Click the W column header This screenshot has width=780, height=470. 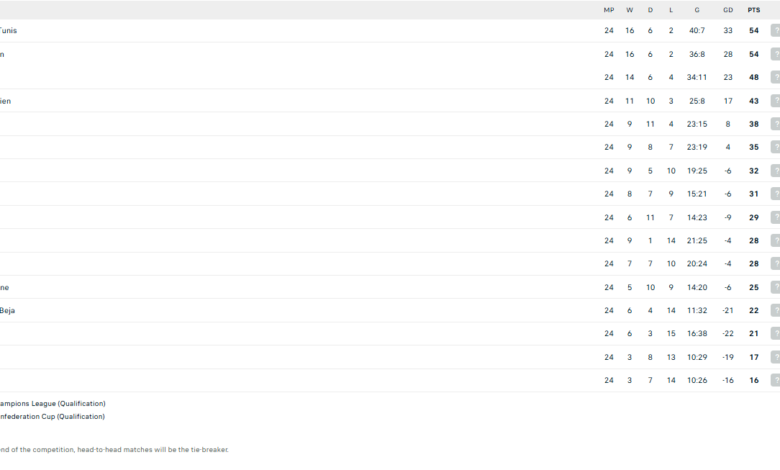[x=630, y=10]
